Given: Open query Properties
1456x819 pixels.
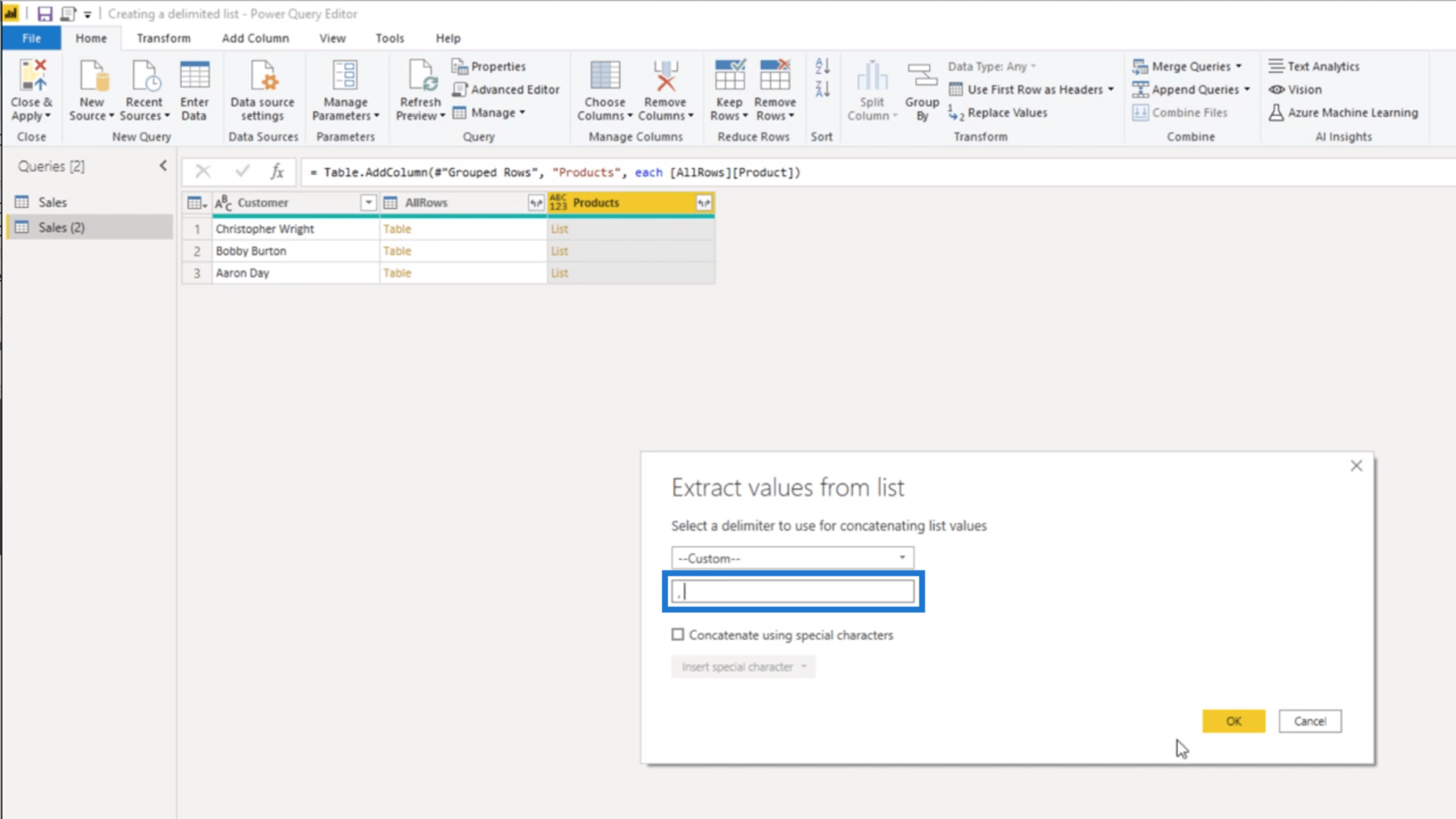Looking at the screenshot, I should (489, 66).
